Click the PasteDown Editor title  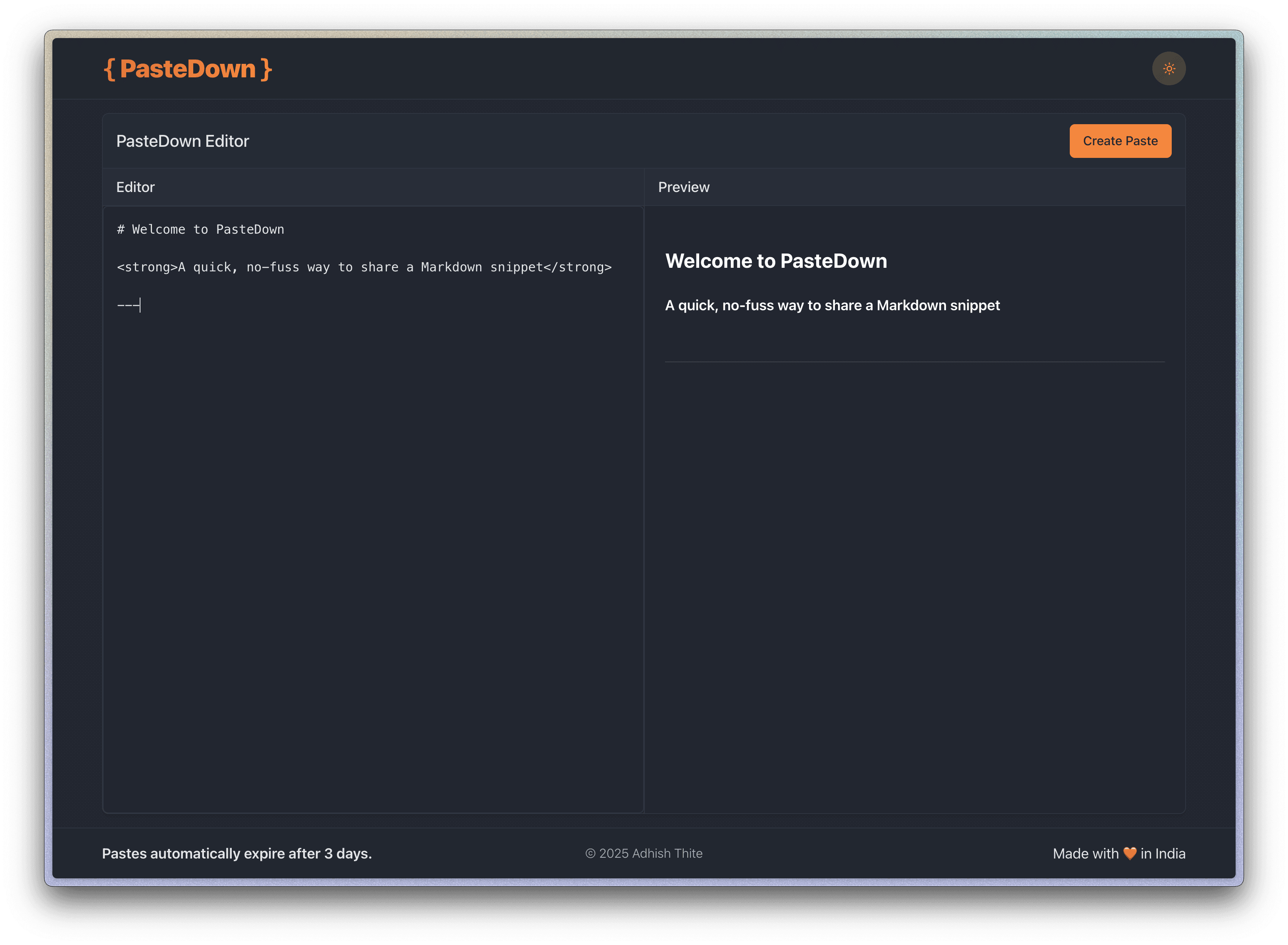click(x=183, y=141)
